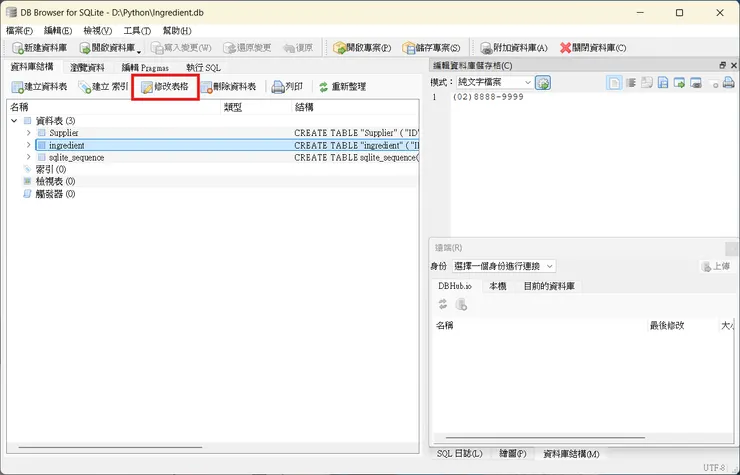The image size is (740, 475).
Task: Click the 重新整理 refresh button
Action: point(343,86)
